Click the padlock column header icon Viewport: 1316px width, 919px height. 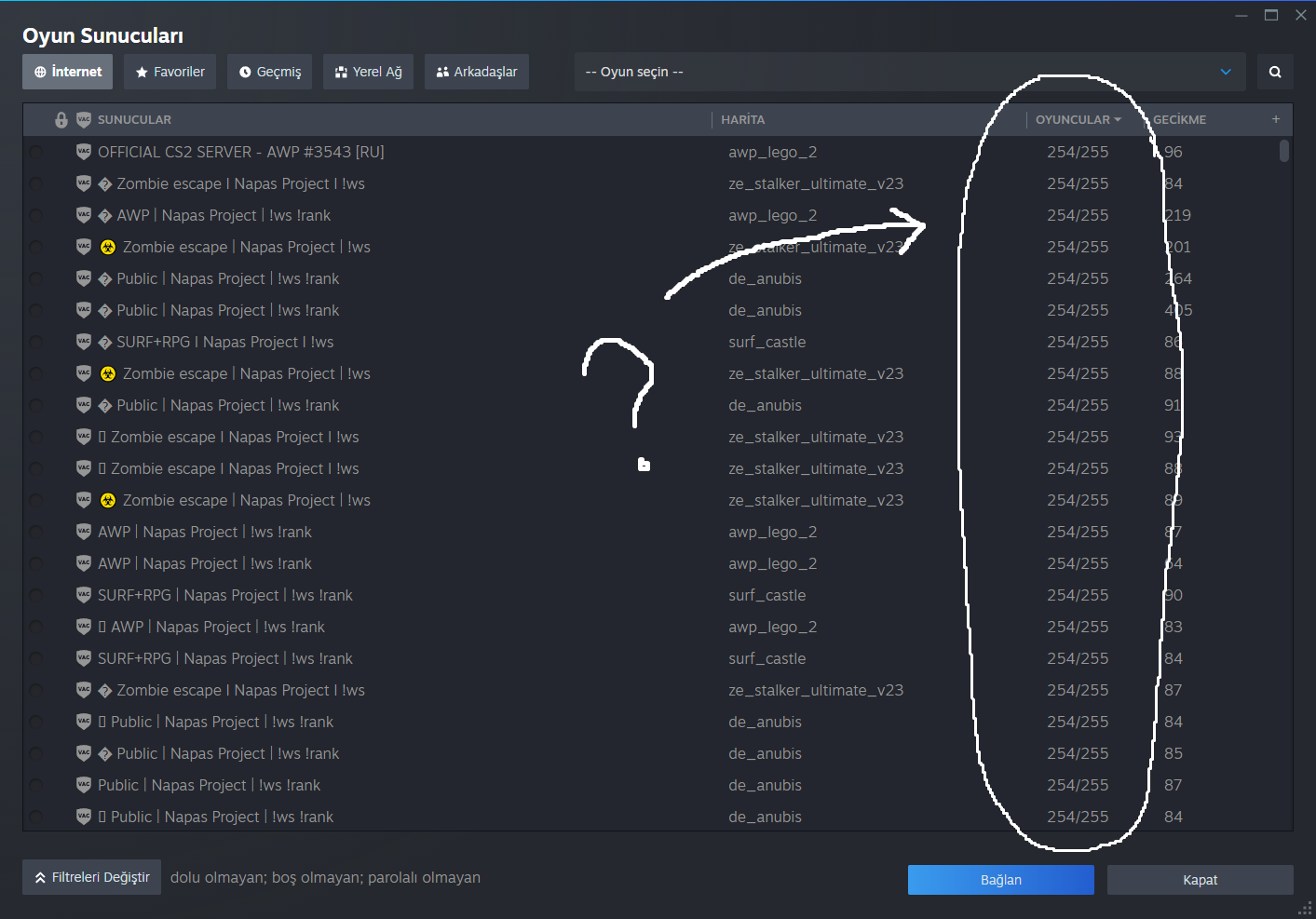pos(61,120)
